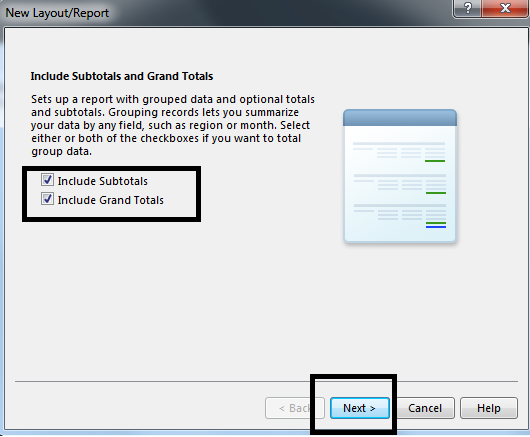The height and width of the screenshot is (437, 530).
Task: Click the report preview illustration
Action: 400,176
